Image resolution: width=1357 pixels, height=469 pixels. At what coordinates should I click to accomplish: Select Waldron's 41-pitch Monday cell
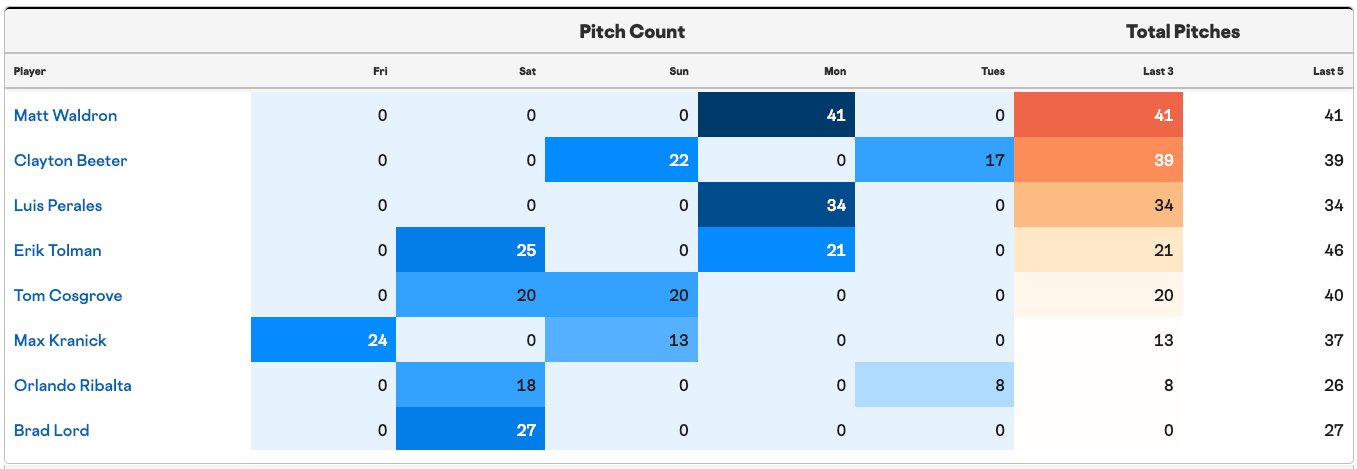coord(777,115)
